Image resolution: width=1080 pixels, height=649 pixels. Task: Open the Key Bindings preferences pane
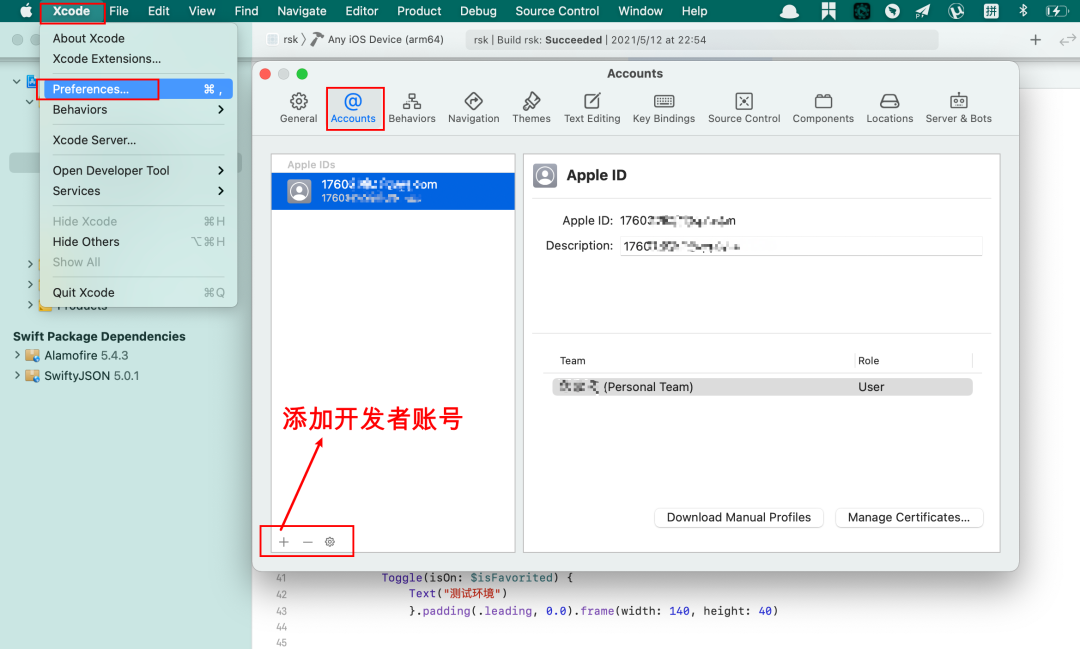tap(664, 108)
